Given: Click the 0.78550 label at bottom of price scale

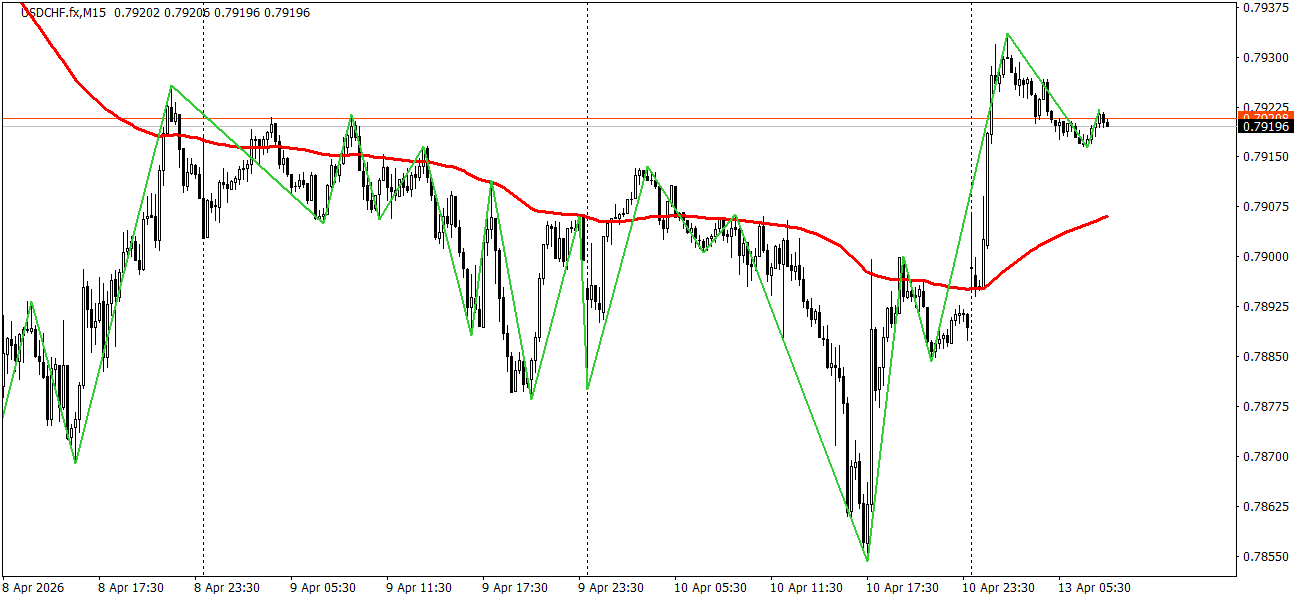Looking at the screenshot, I should pyautogui.click(x=1264, y=548).
